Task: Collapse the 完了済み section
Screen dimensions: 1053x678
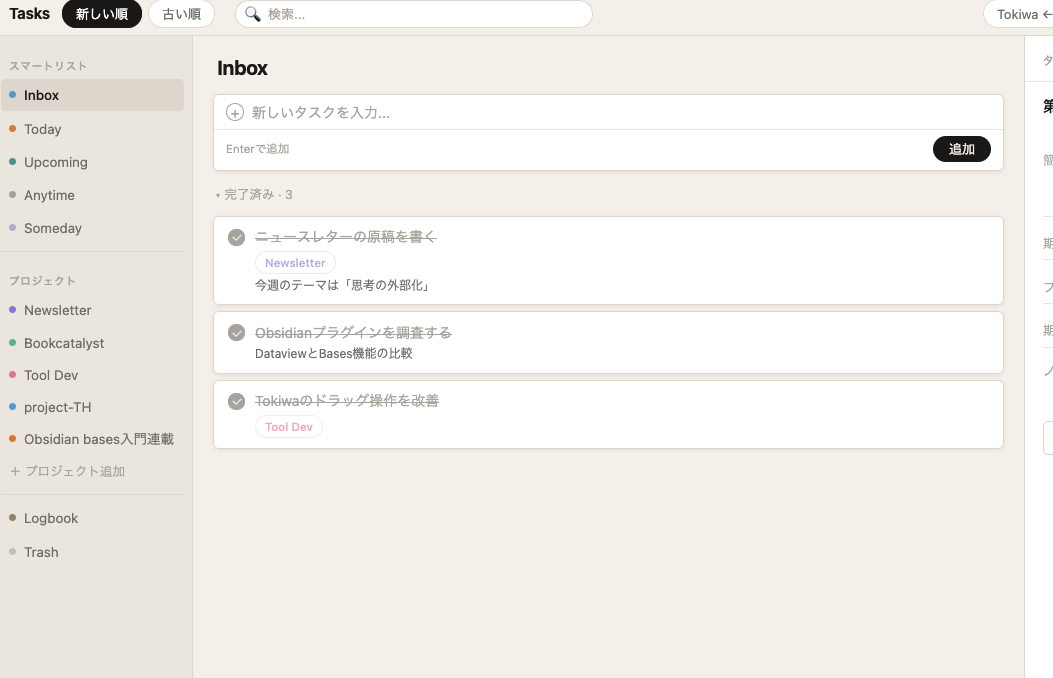Action: (254, 195)
